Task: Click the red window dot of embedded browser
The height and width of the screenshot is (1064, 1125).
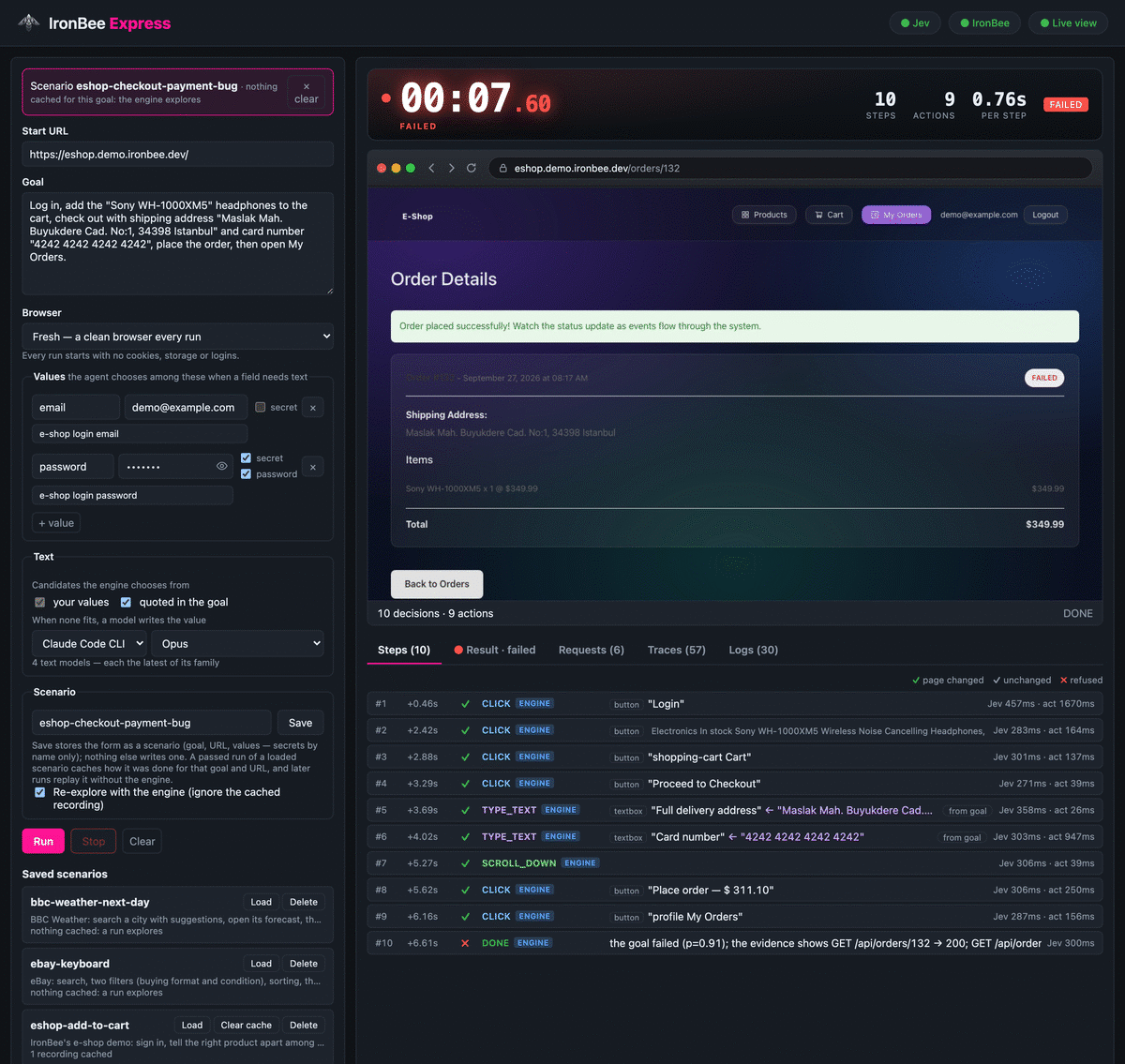Action: pos(382,168)
